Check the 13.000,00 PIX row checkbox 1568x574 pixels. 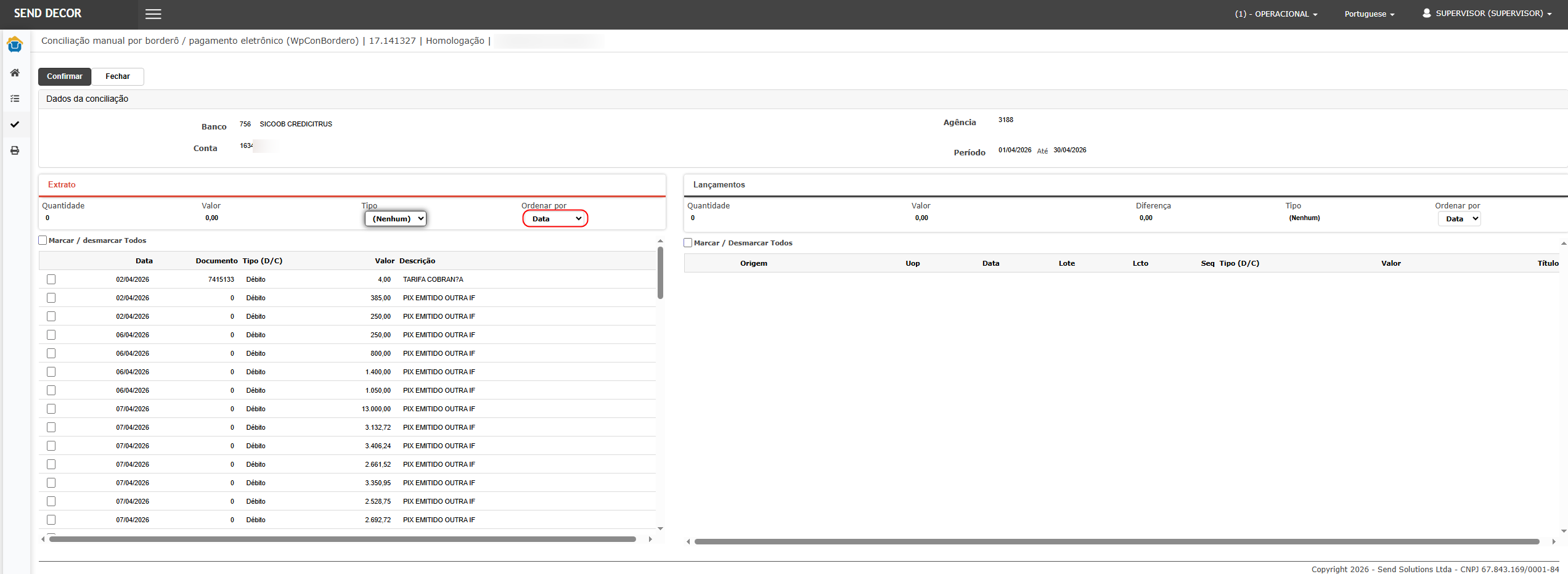tap(51, 409)
